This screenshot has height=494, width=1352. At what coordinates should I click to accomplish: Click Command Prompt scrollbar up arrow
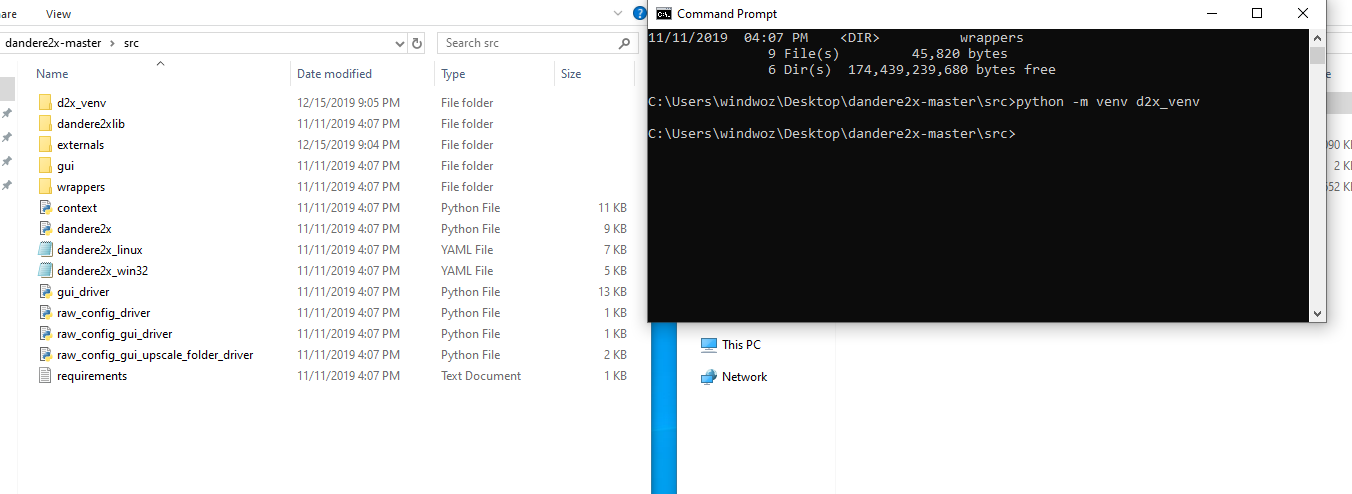click(1317, 36)
